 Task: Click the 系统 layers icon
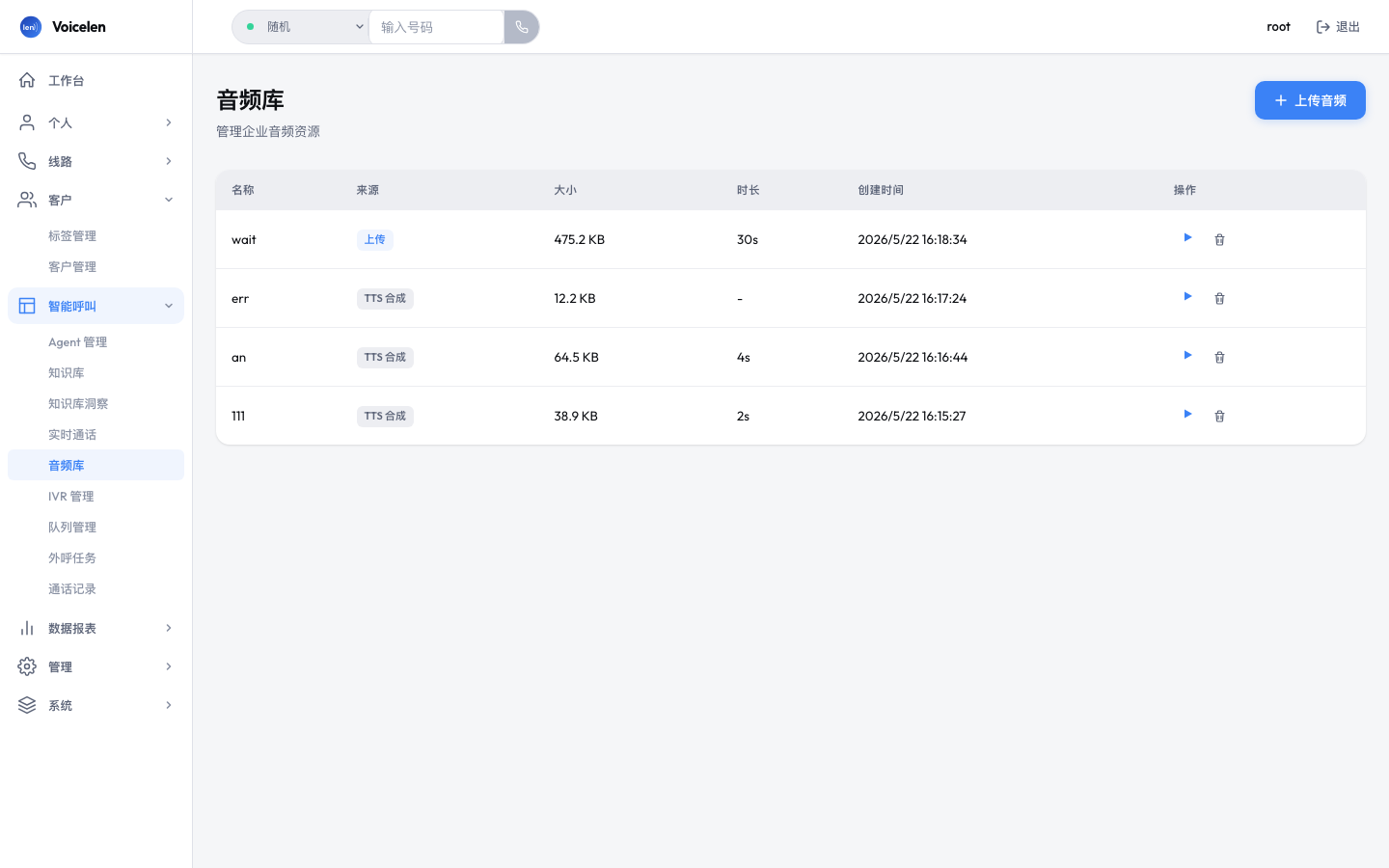27,705
